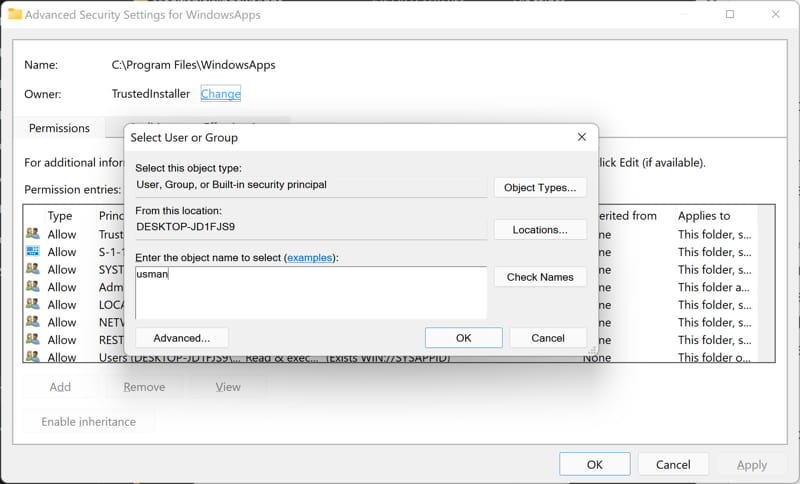Click the Remove permission entry button

pyautogui.click(x=144, y=387)
